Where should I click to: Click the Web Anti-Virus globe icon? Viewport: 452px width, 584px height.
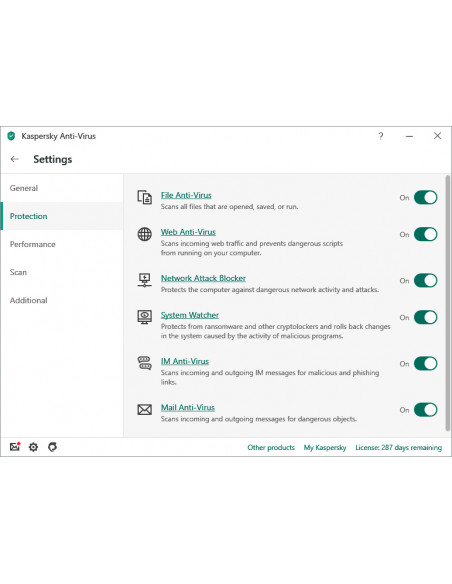[144, 234]
